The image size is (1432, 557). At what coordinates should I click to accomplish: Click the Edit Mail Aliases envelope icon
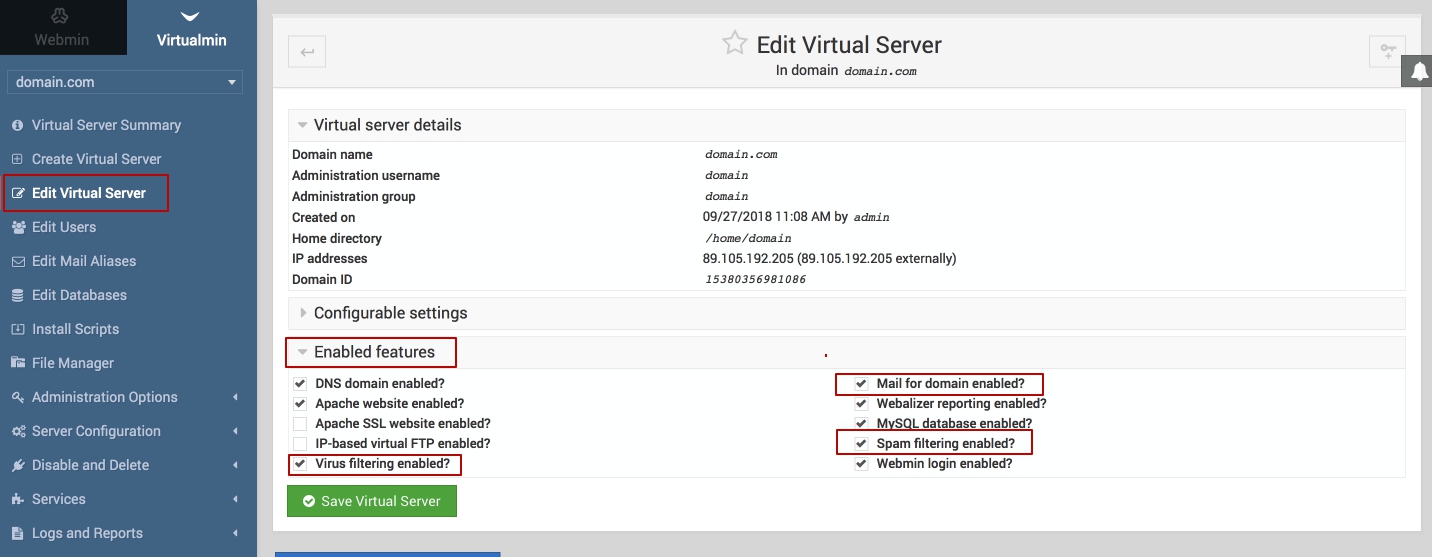(17, 261)
